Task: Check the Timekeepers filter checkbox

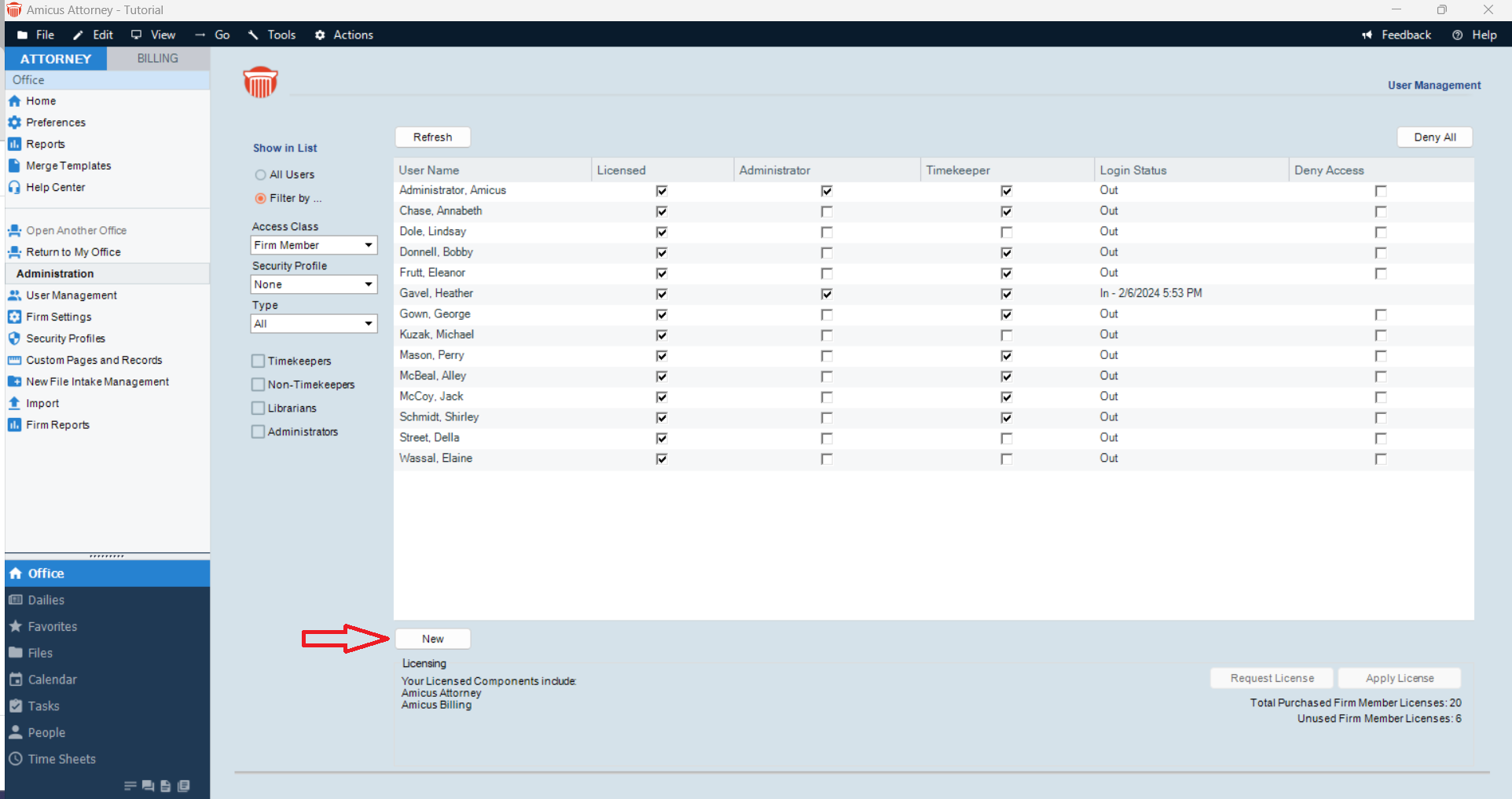Action: 258,361
